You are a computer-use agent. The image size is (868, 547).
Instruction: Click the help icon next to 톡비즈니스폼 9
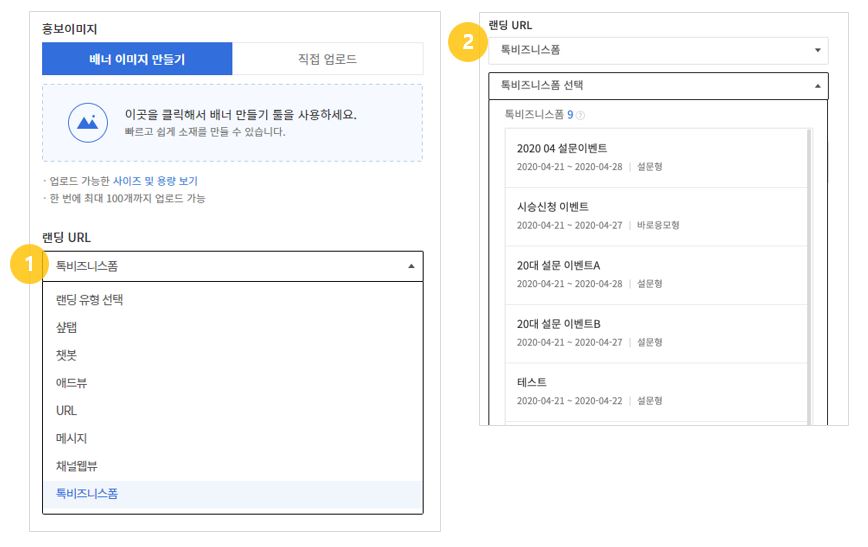(580, 115)
